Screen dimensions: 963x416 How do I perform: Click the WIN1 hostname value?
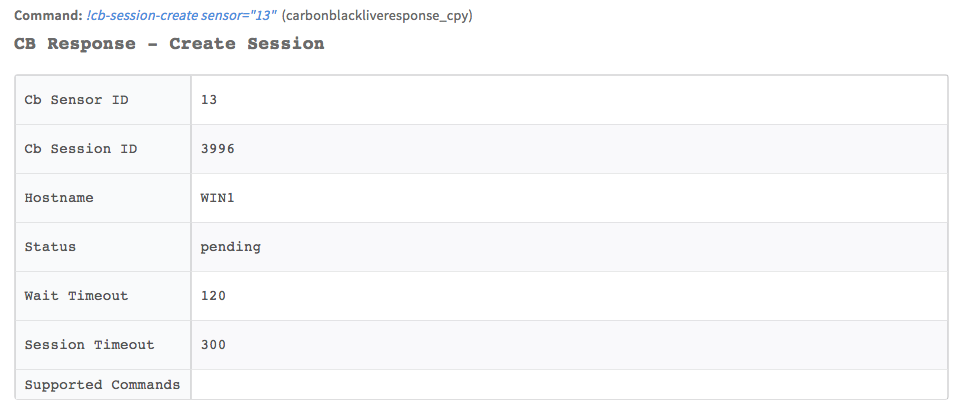coord(217,198)
